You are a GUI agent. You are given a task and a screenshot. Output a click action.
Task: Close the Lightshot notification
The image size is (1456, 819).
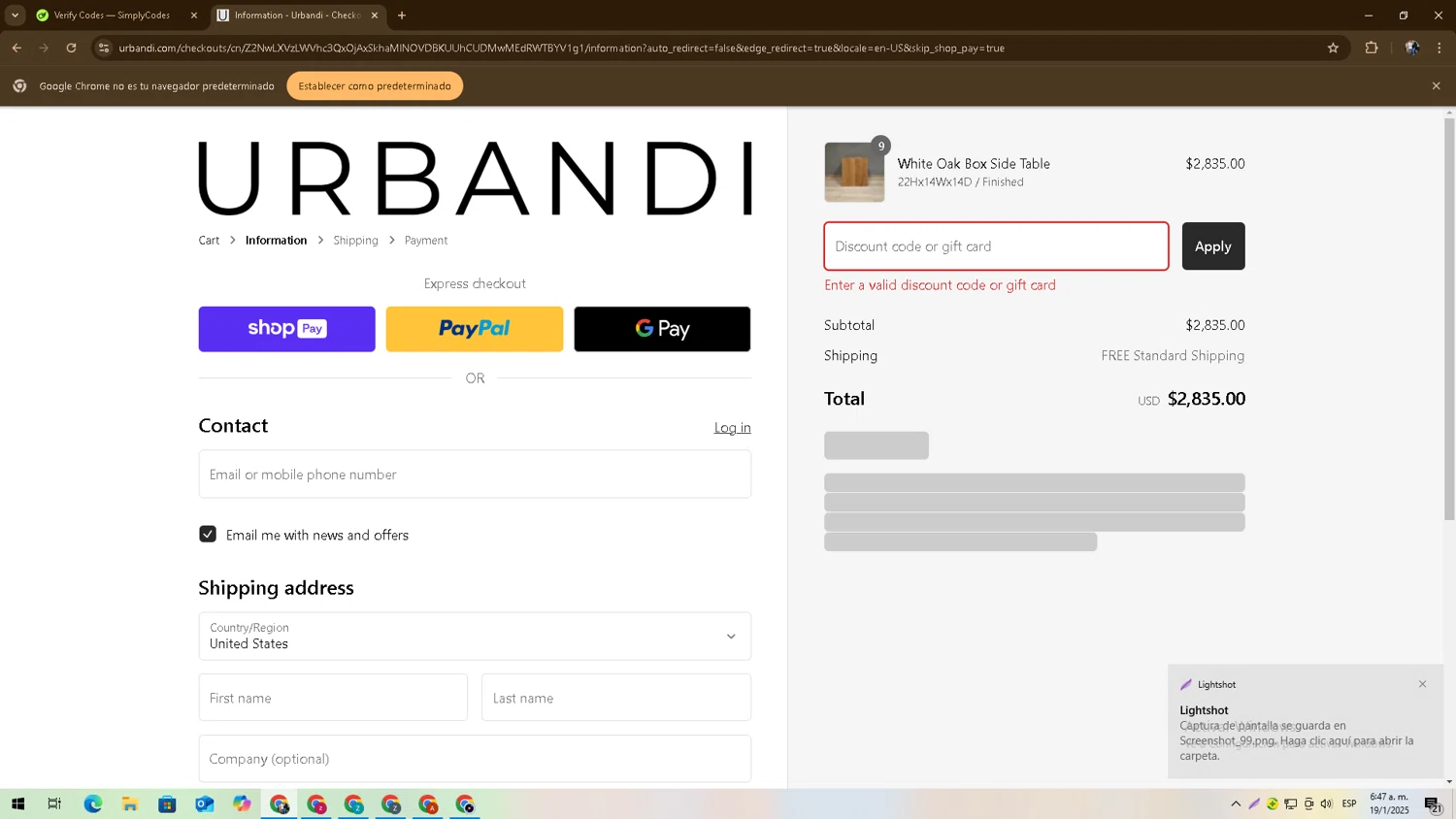tap(1423, 684)
